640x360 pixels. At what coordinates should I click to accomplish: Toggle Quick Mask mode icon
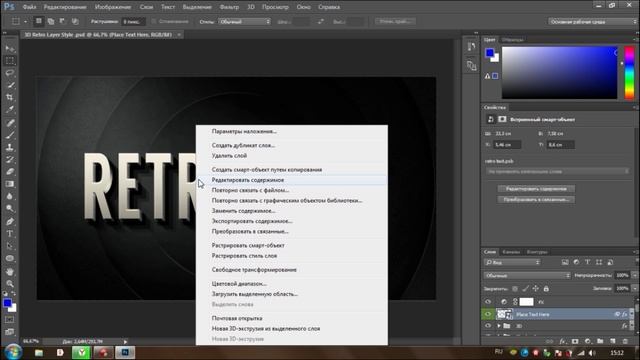coord(9,320)
